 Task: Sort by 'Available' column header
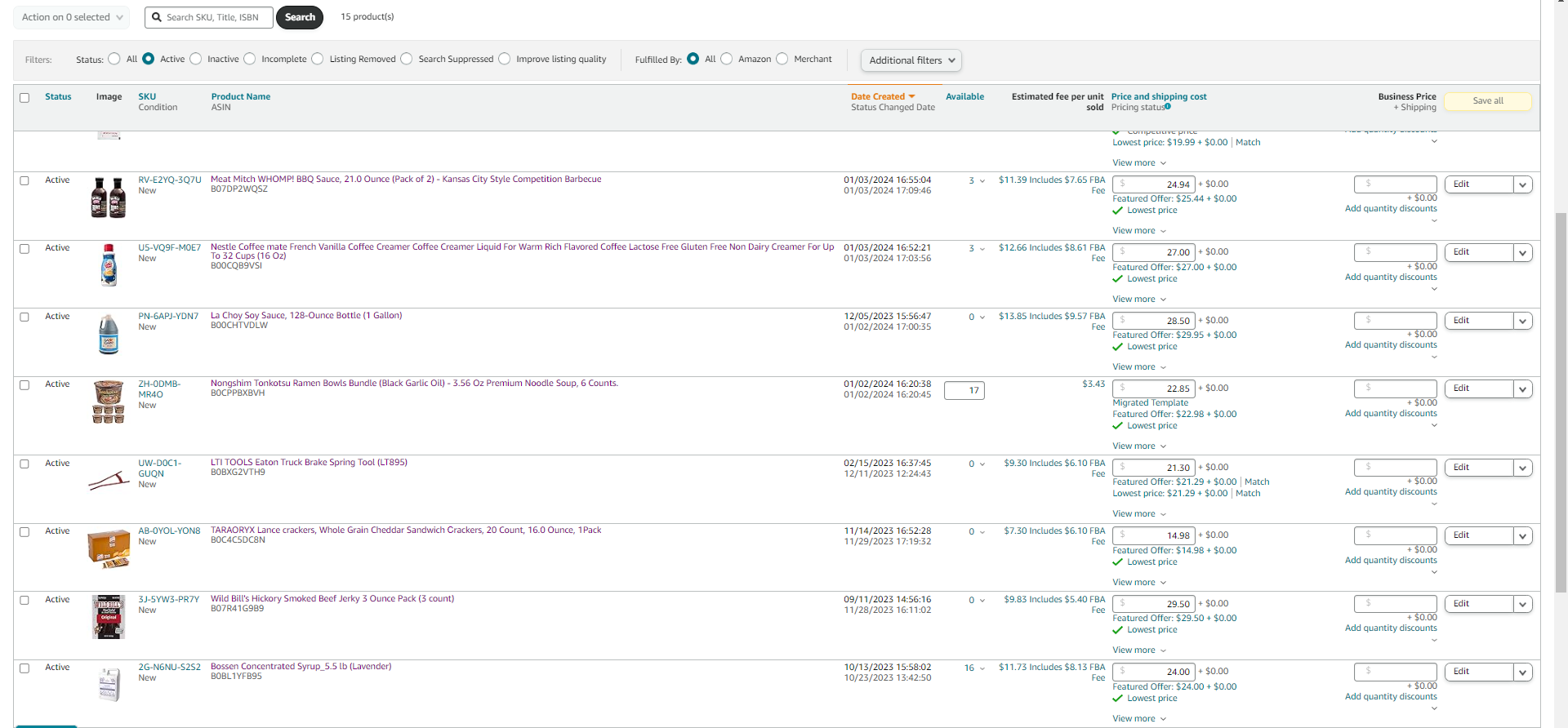pyautogui.click(x=965, y=96)
